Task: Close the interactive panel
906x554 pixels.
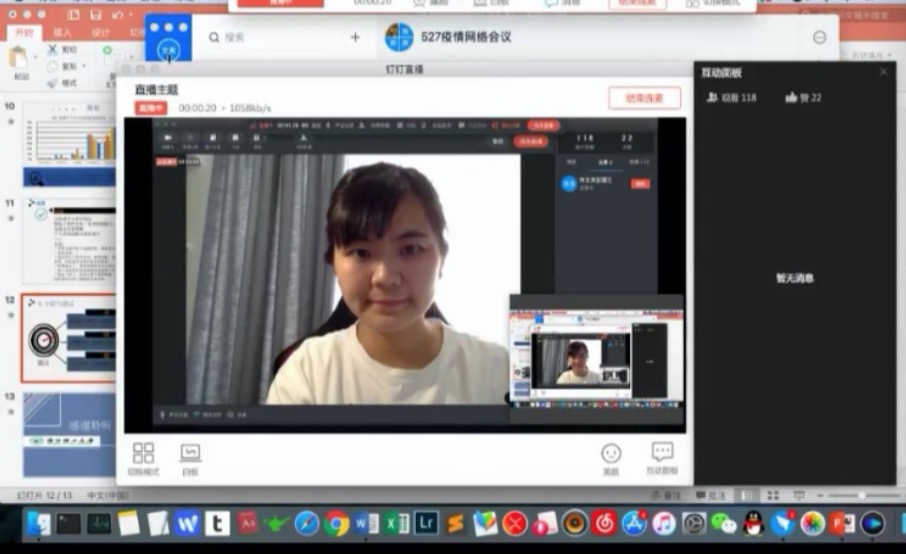Action: click(x=883, y=72)
